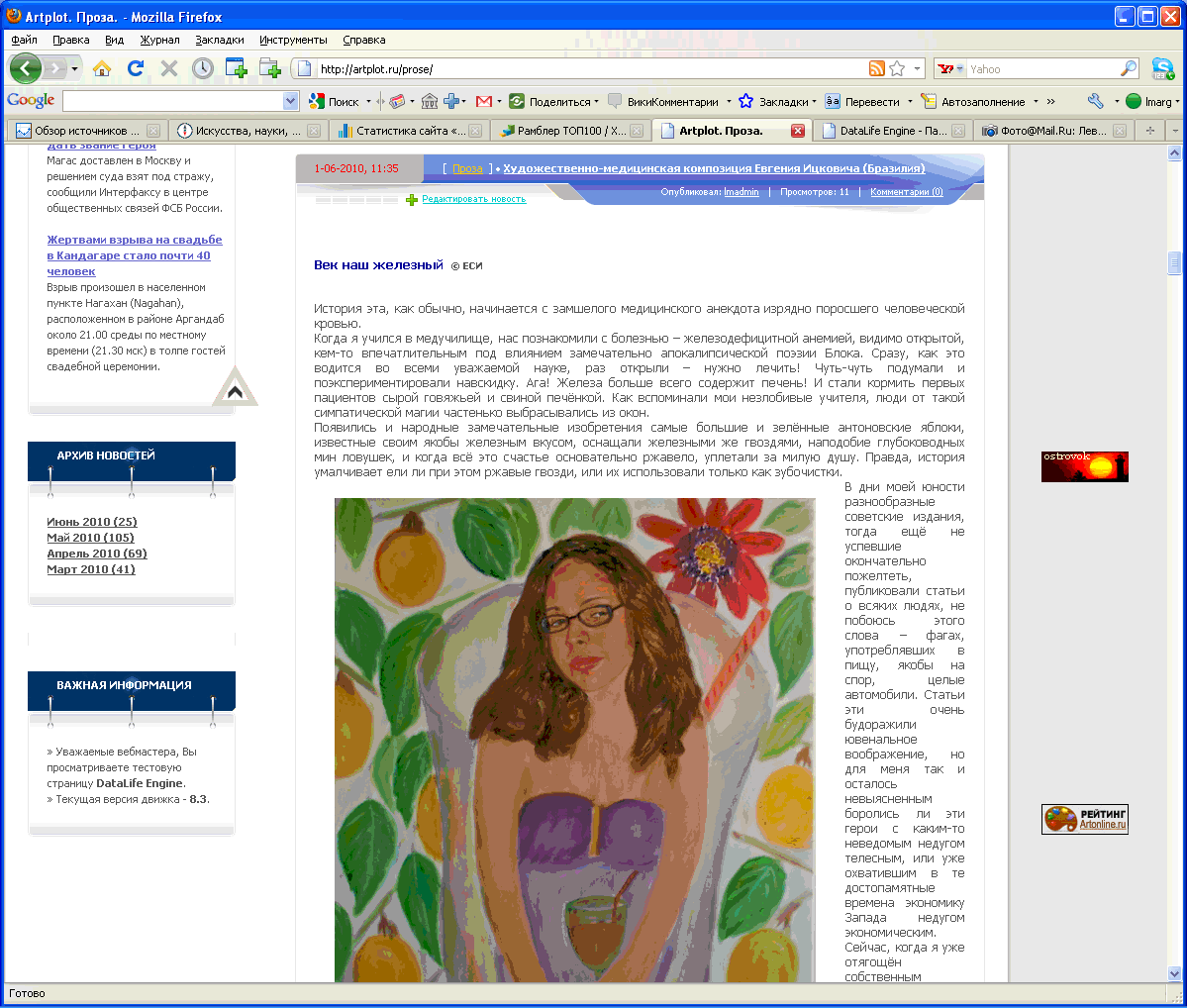The width and height of the screenshot is (1187, 1008).
Task: Open the lmarg account dropdown
Action: (1177, 101)
